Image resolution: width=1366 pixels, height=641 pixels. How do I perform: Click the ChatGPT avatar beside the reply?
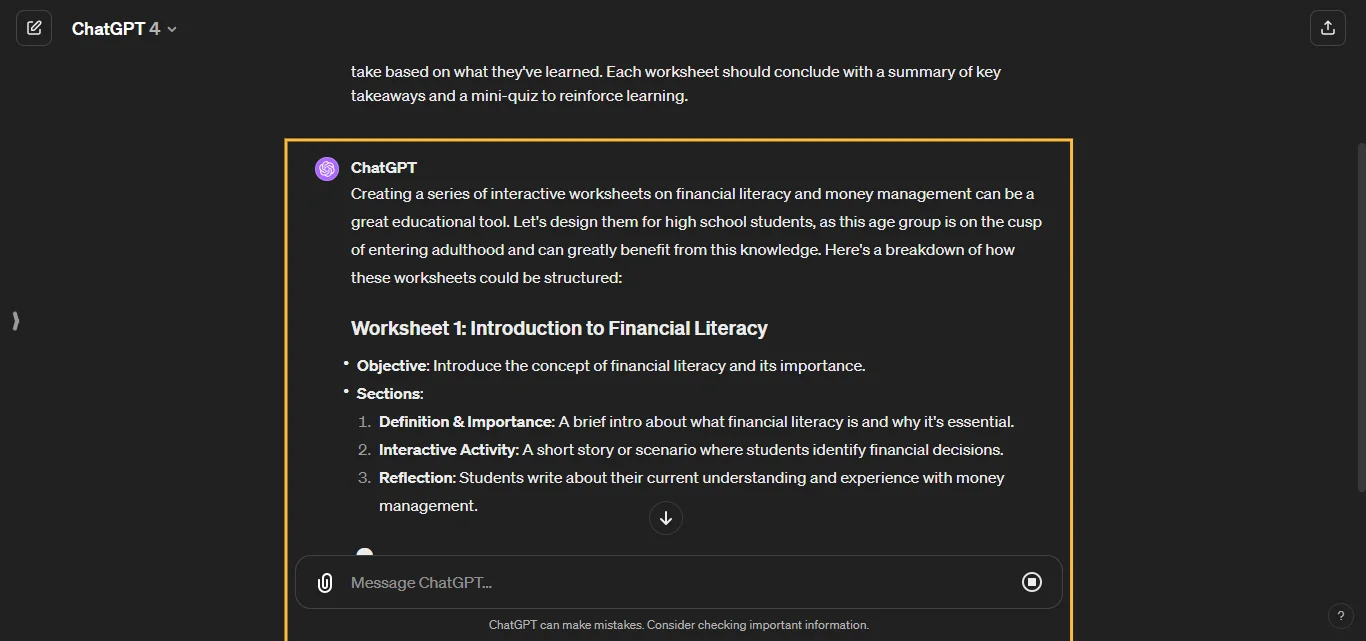[327, 168]
